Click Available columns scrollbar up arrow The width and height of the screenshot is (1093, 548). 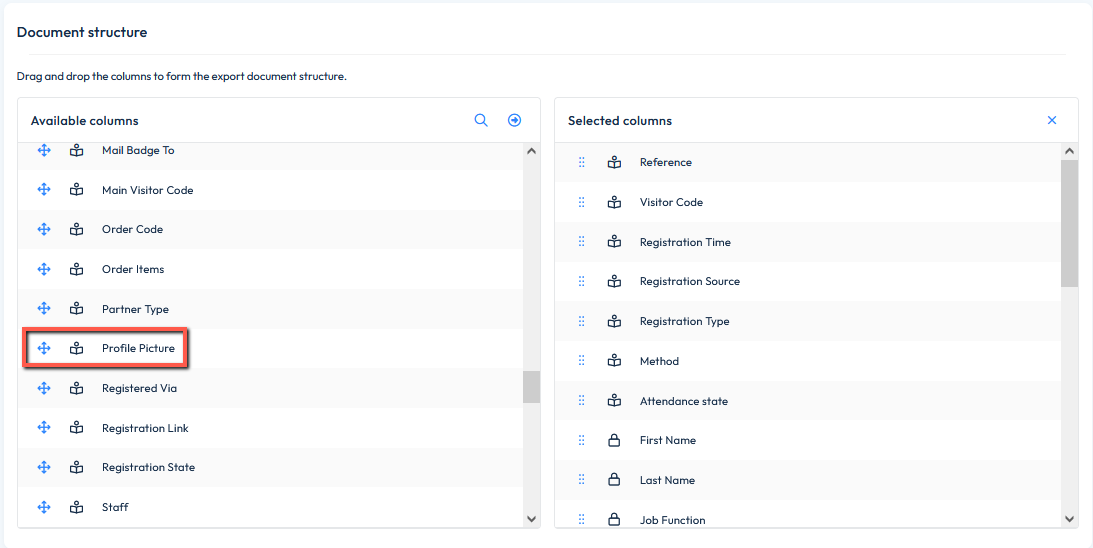pyautogui.click(x=531, y=151)
